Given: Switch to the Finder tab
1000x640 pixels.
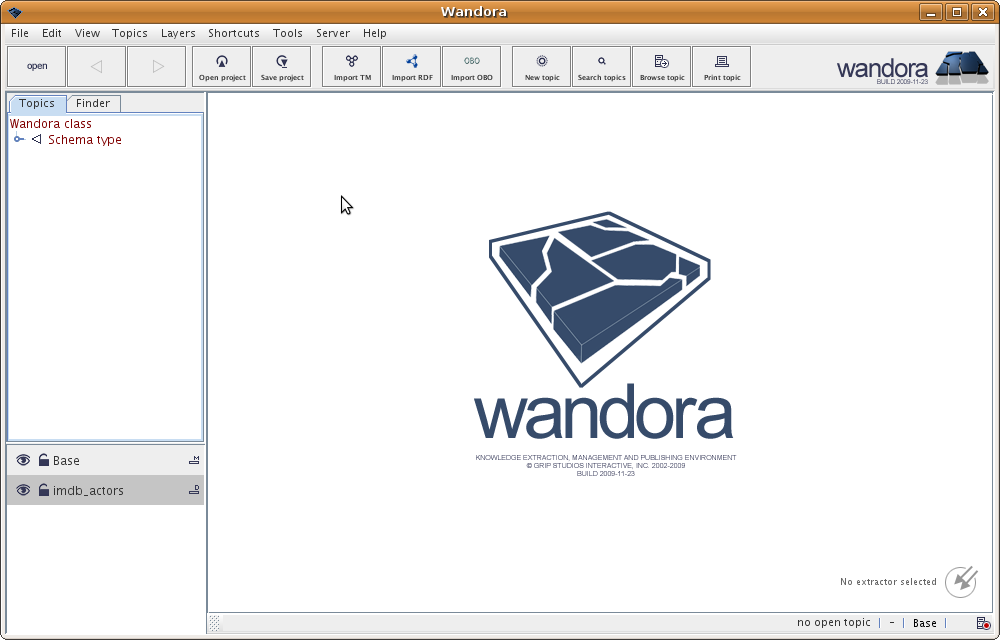Looking at the screenshot, I should pos(93,103).
